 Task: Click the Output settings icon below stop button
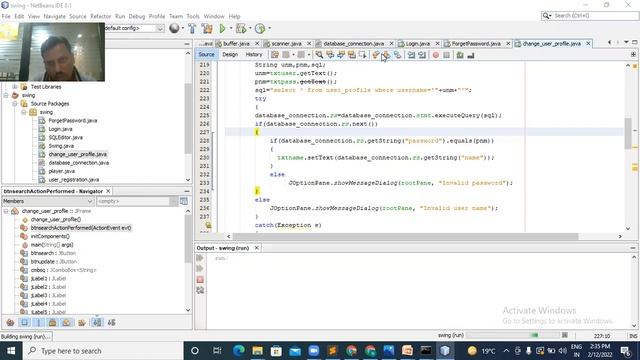point(200,290)
